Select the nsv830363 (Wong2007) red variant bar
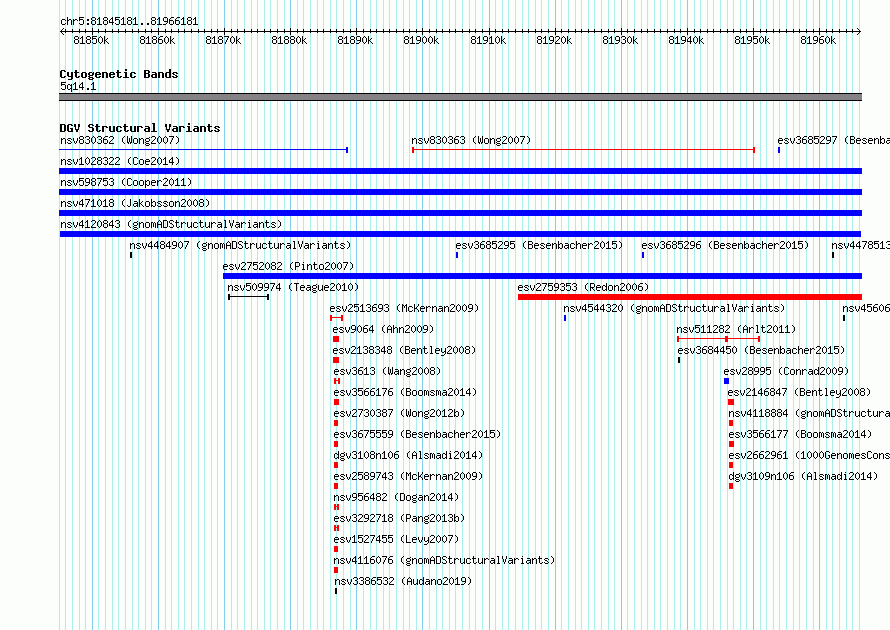 583,150
